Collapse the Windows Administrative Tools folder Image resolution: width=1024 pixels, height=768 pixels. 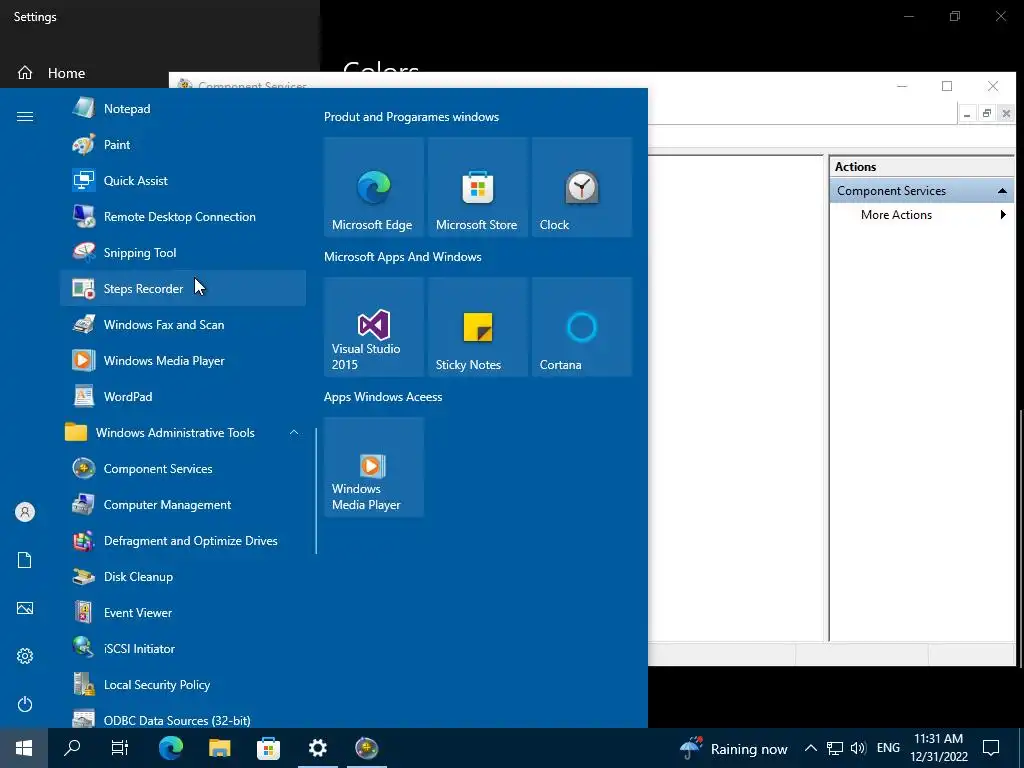pos(183,432)
